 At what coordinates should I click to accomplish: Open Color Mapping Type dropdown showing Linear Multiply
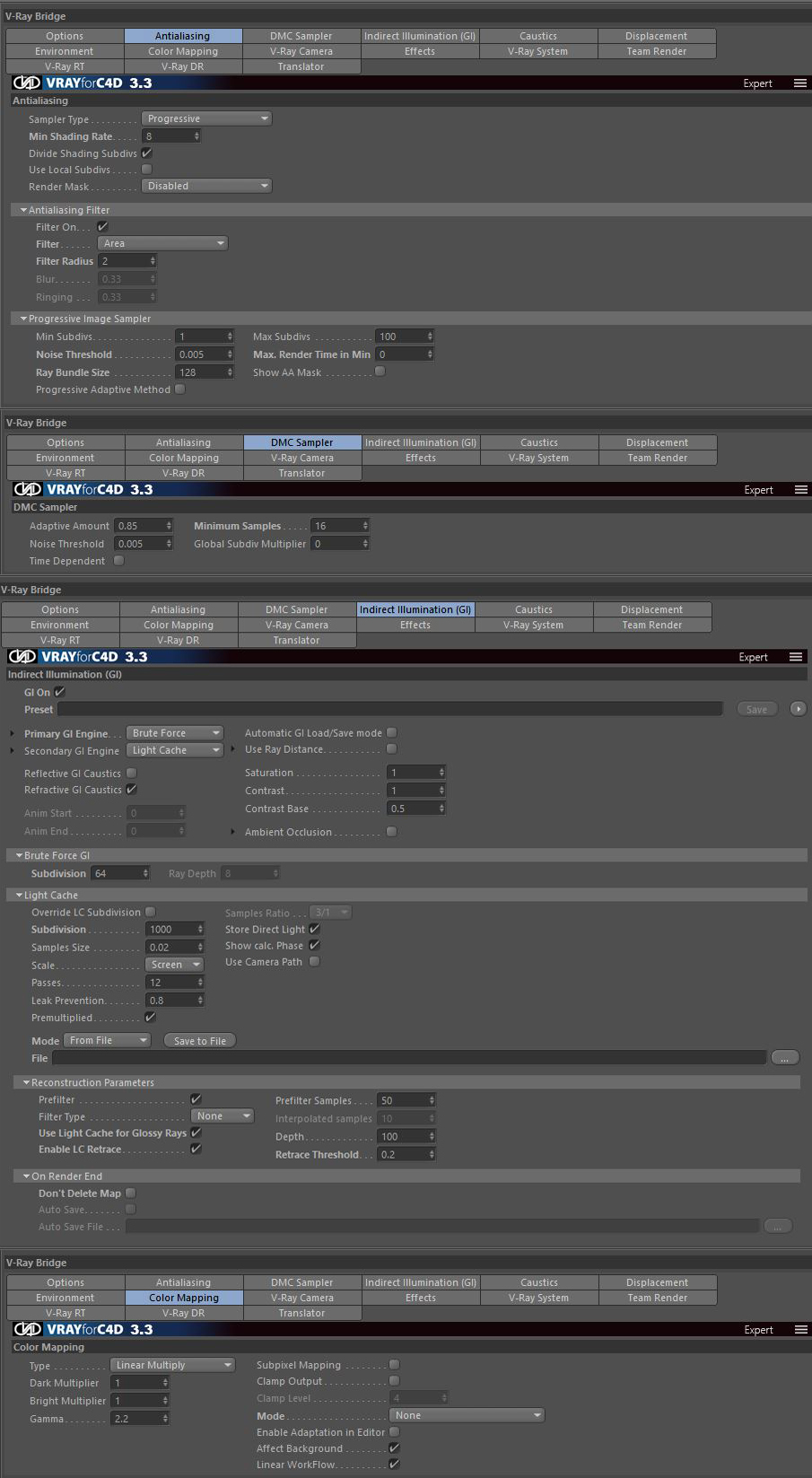[173, 1365]
